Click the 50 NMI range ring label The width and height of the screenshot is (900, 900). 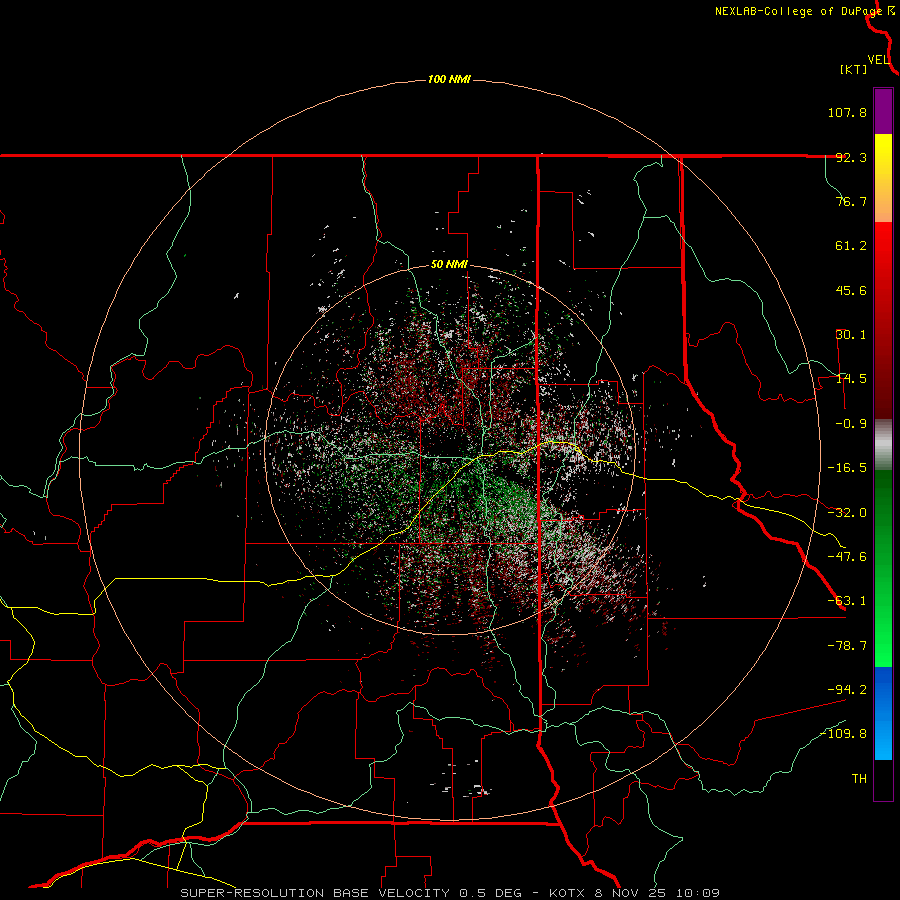pyautogui.click(x=449, y=265)
